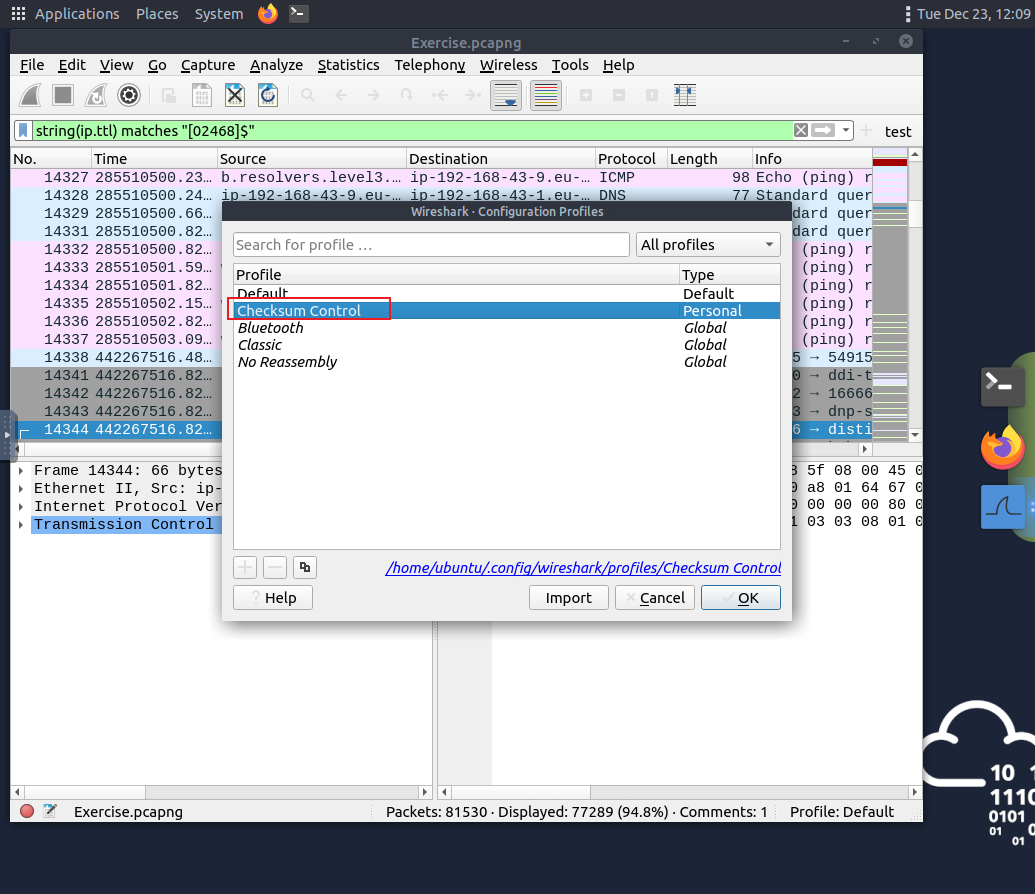Select the No Reassembly profile
This screenshot has height=894, width=1035.
click(507, 362)
